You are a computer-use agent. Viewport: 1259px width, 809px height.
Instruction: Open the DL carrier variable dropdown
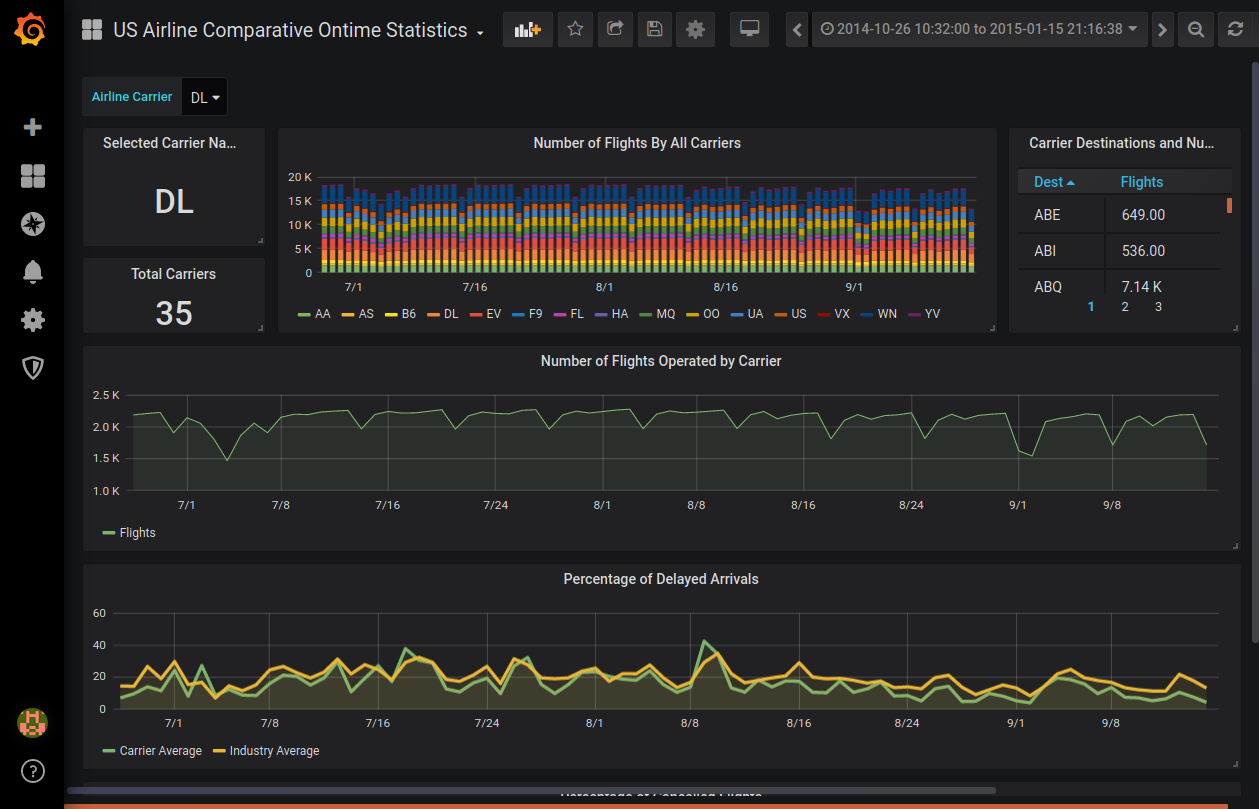tap(204, 96)
